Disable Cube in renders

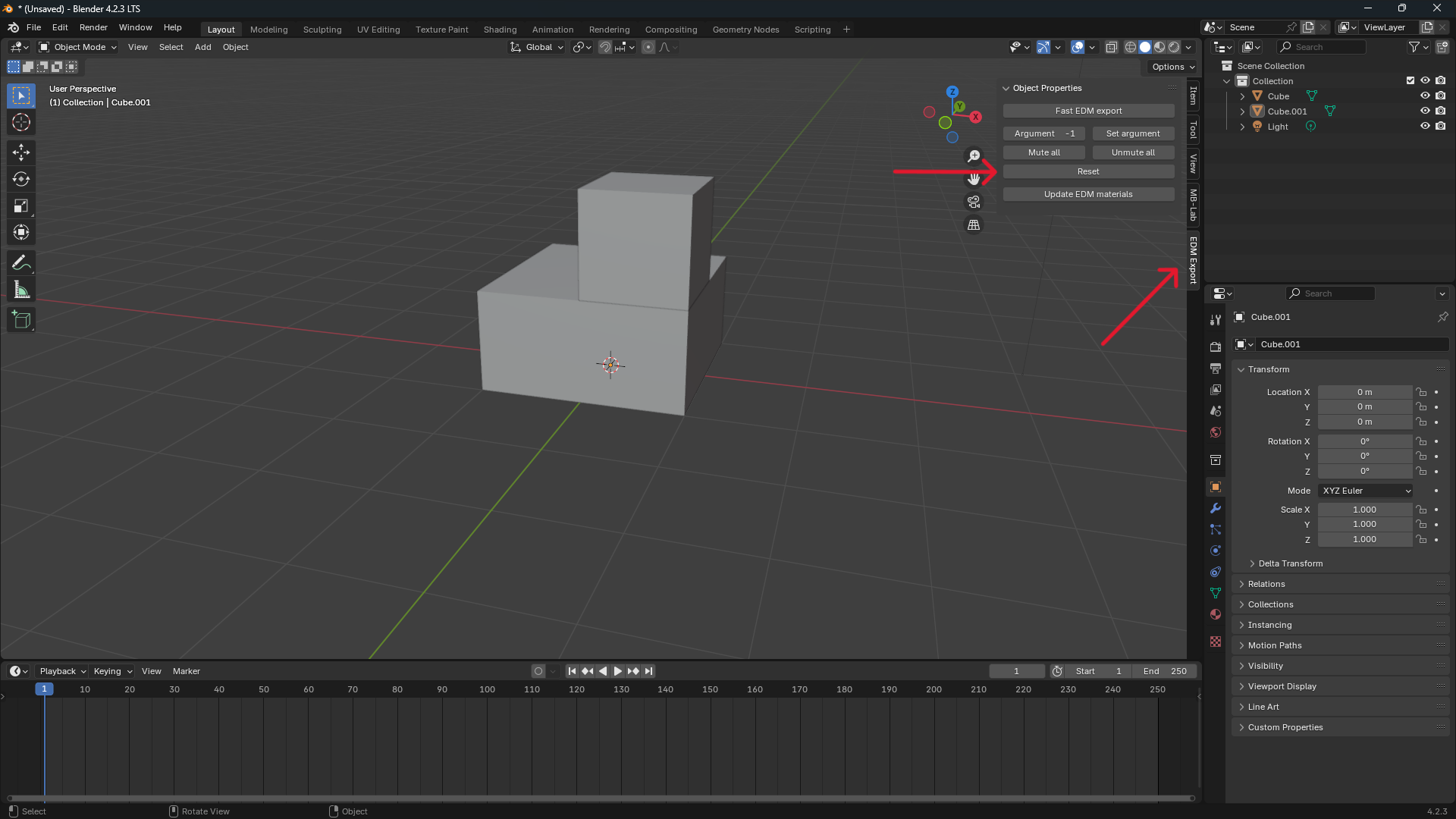click(1440, 96)
